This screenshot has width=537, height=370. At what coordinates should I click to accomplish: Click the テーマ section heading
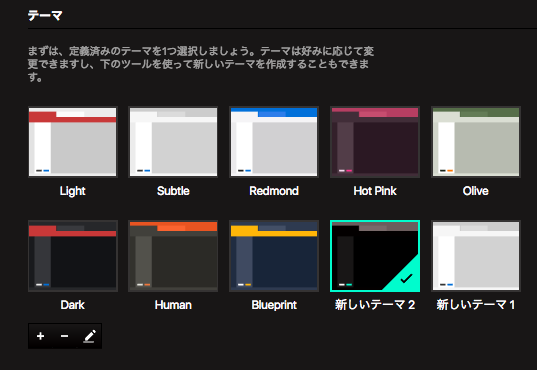[45, 15]
